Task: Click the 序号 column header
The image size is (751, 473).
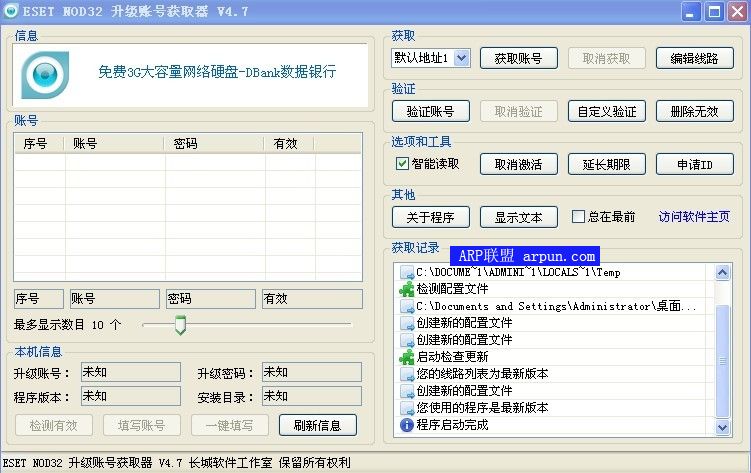Action: (x=39, y=144)
